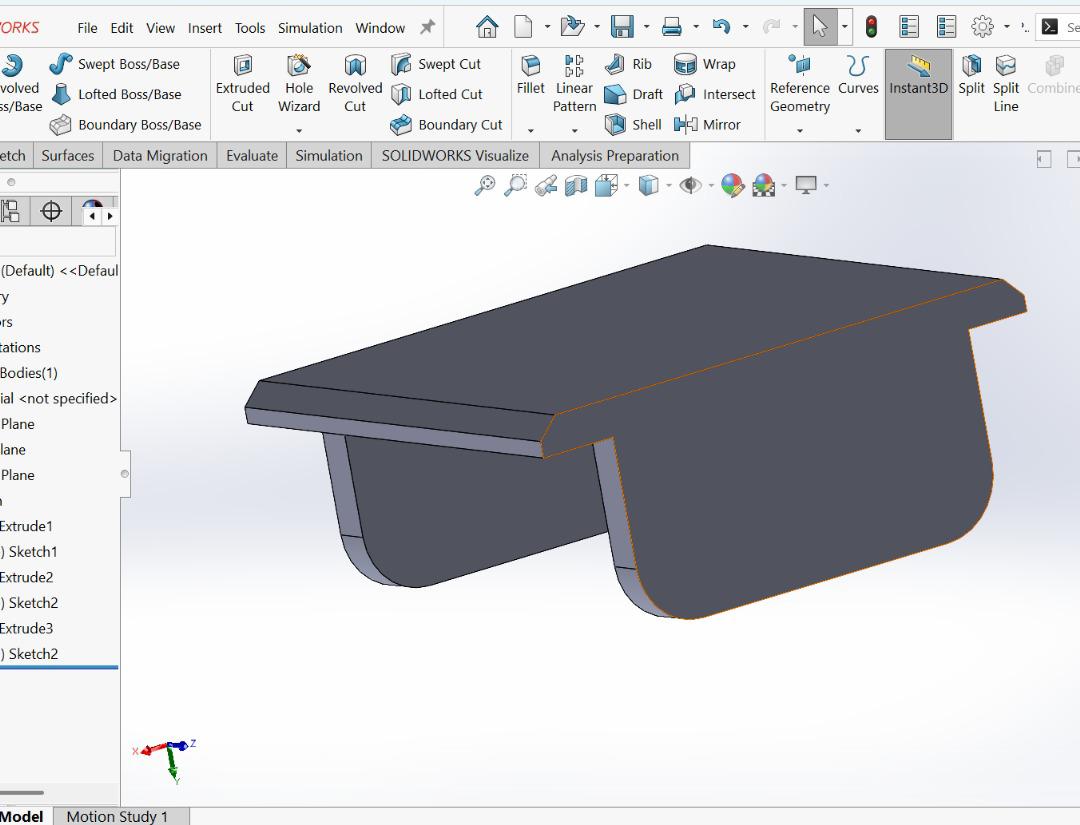Select the Rib tool
The height and width of the screenshot is (825, 1080).
coord(628,64)
